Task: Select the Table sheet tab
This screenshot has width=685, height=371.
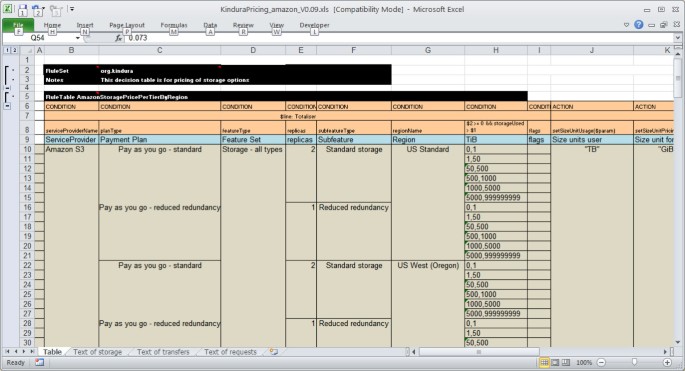Action: click(x=52, y=352)
